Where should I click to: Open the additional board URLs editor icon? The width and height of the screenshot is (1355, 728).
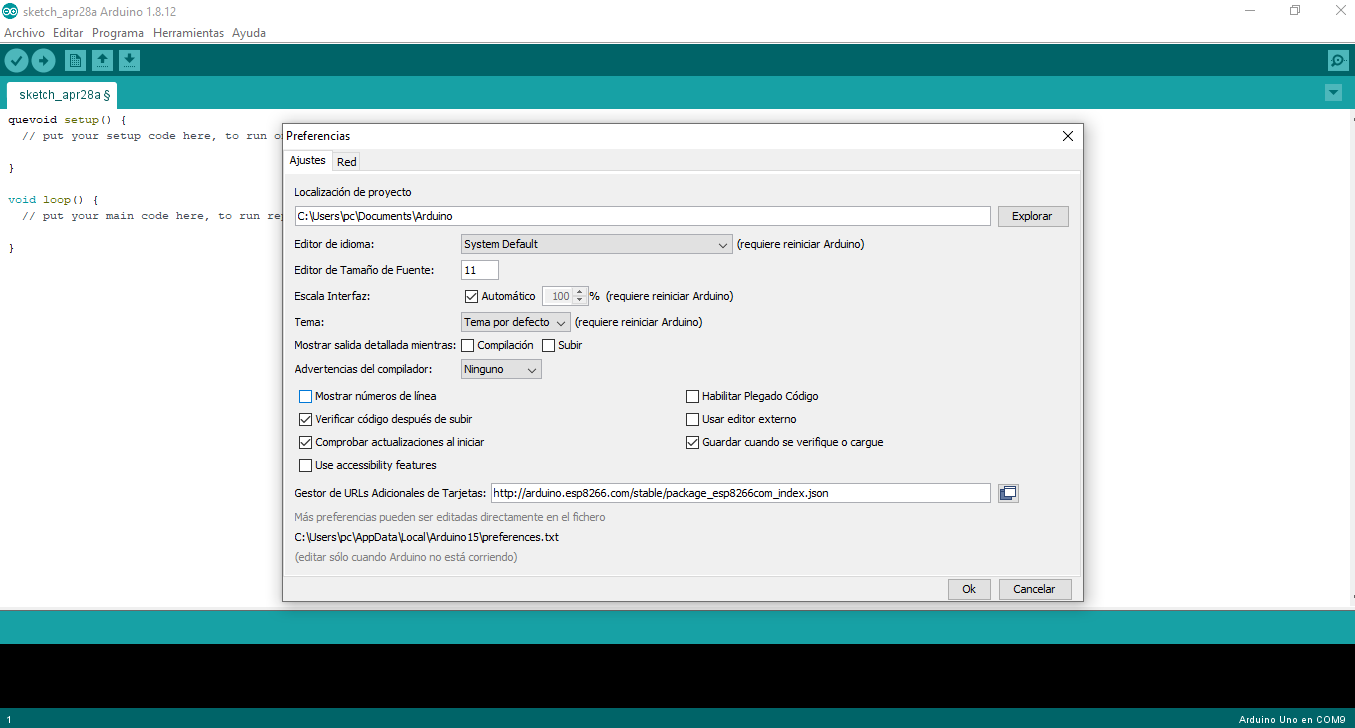(x=1008, y=493)
